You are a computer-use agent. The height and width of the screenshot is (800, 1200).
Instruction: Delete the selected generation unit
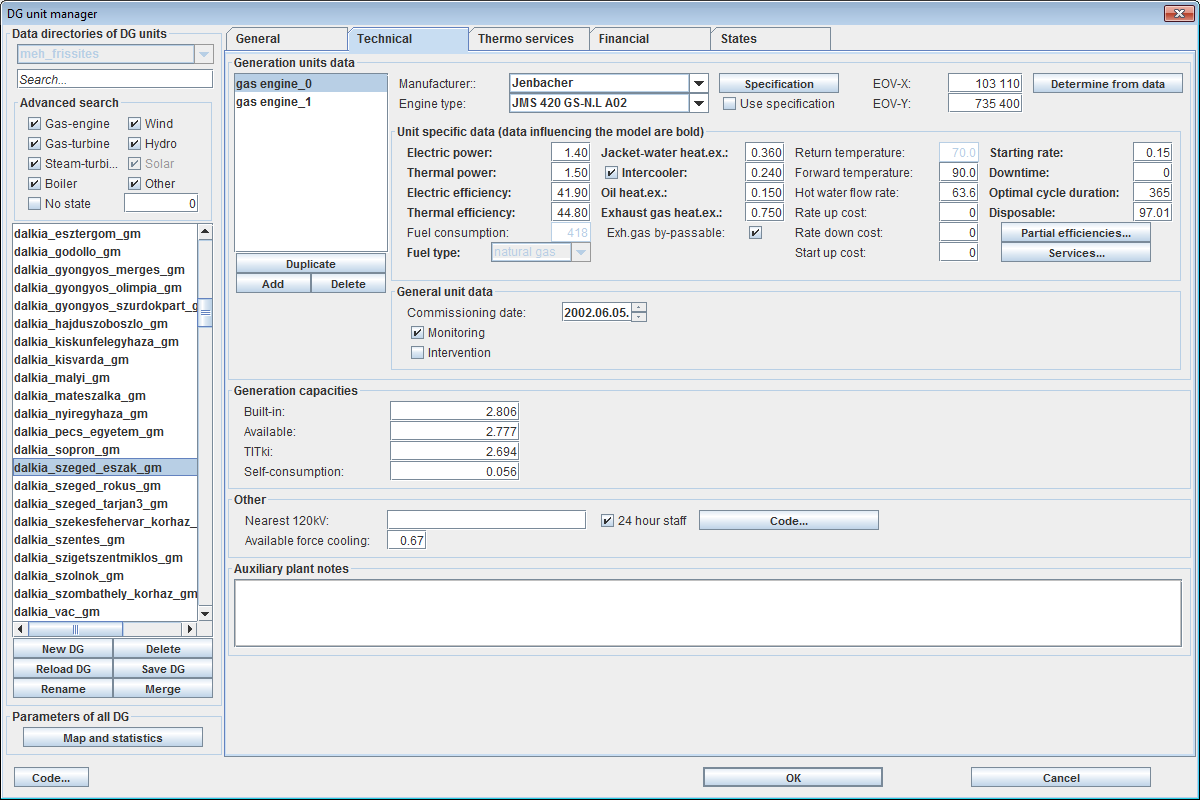[348, 284]
